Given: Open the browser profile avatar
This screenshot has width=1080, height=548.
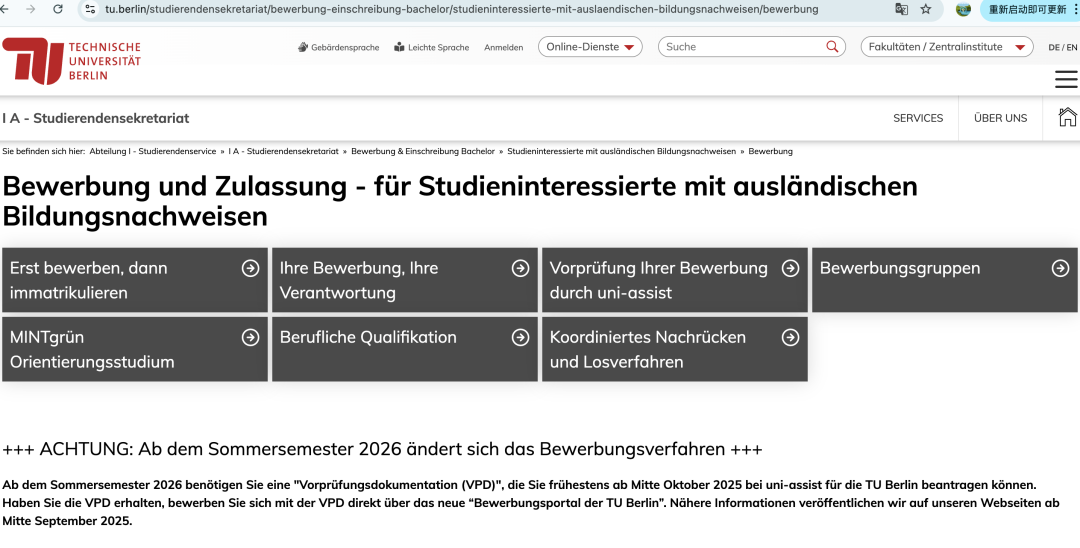Looking at the screenshot, I should (x=963, y=9).
